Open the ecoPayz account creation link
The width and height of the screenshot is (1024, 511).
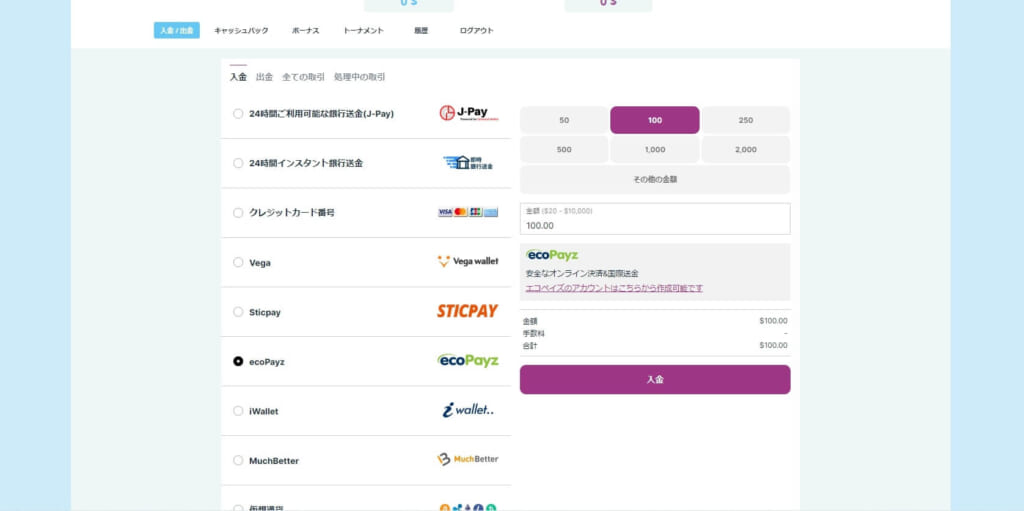coord(615,288)
